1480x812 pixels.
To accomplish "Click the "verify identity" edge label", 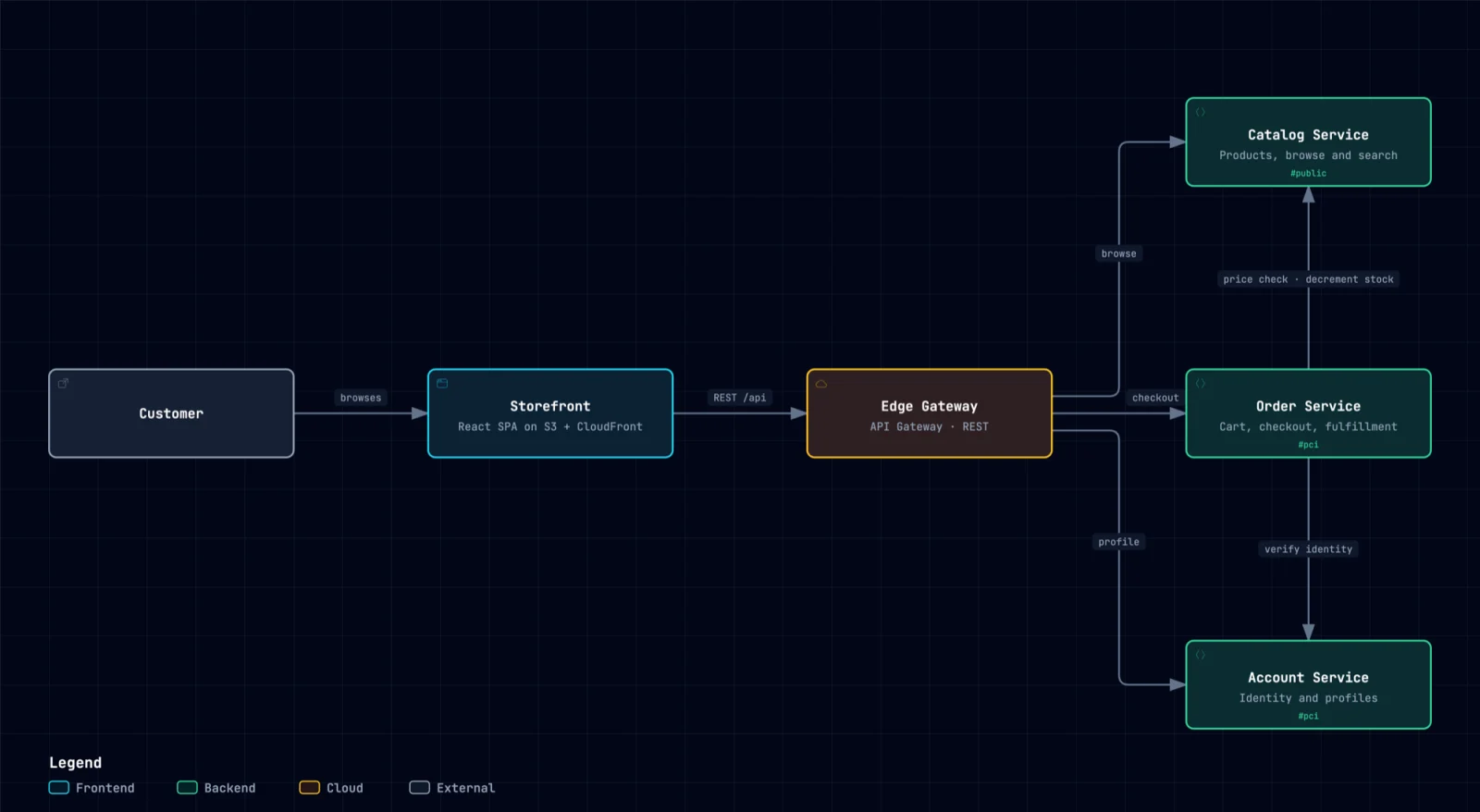I will click(1309, 549).
